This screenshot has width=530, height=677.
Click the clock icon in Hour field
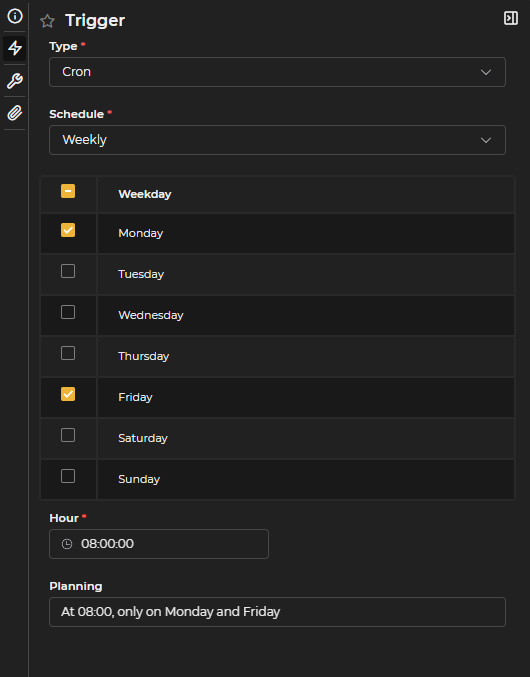pos(67,544)
